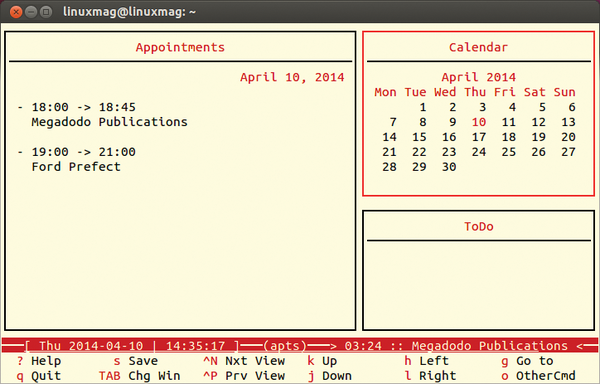
Task: Select the Appointments panel title
Action: coord(180,47)
